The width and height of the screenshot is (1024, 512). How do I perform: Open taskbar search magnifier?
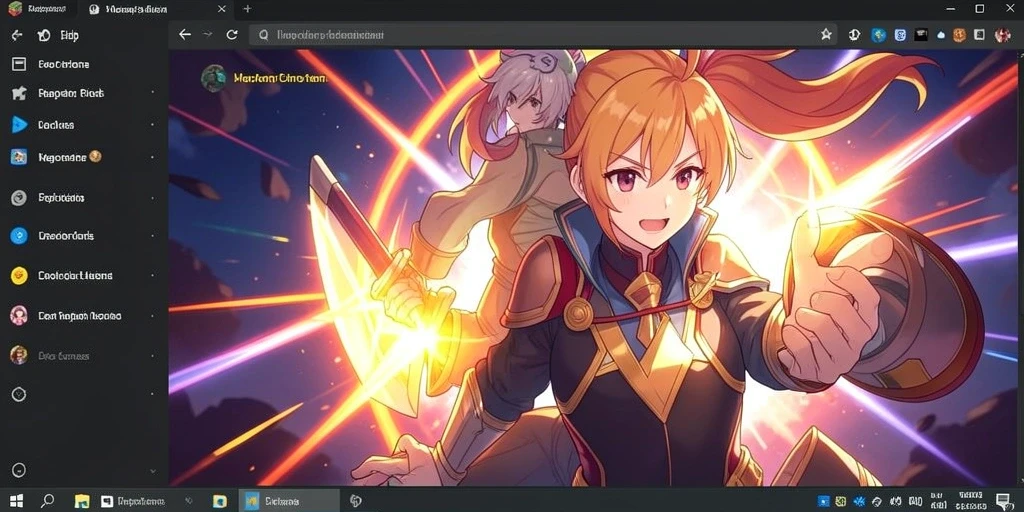pyautogui.click(x=48, y=501)
